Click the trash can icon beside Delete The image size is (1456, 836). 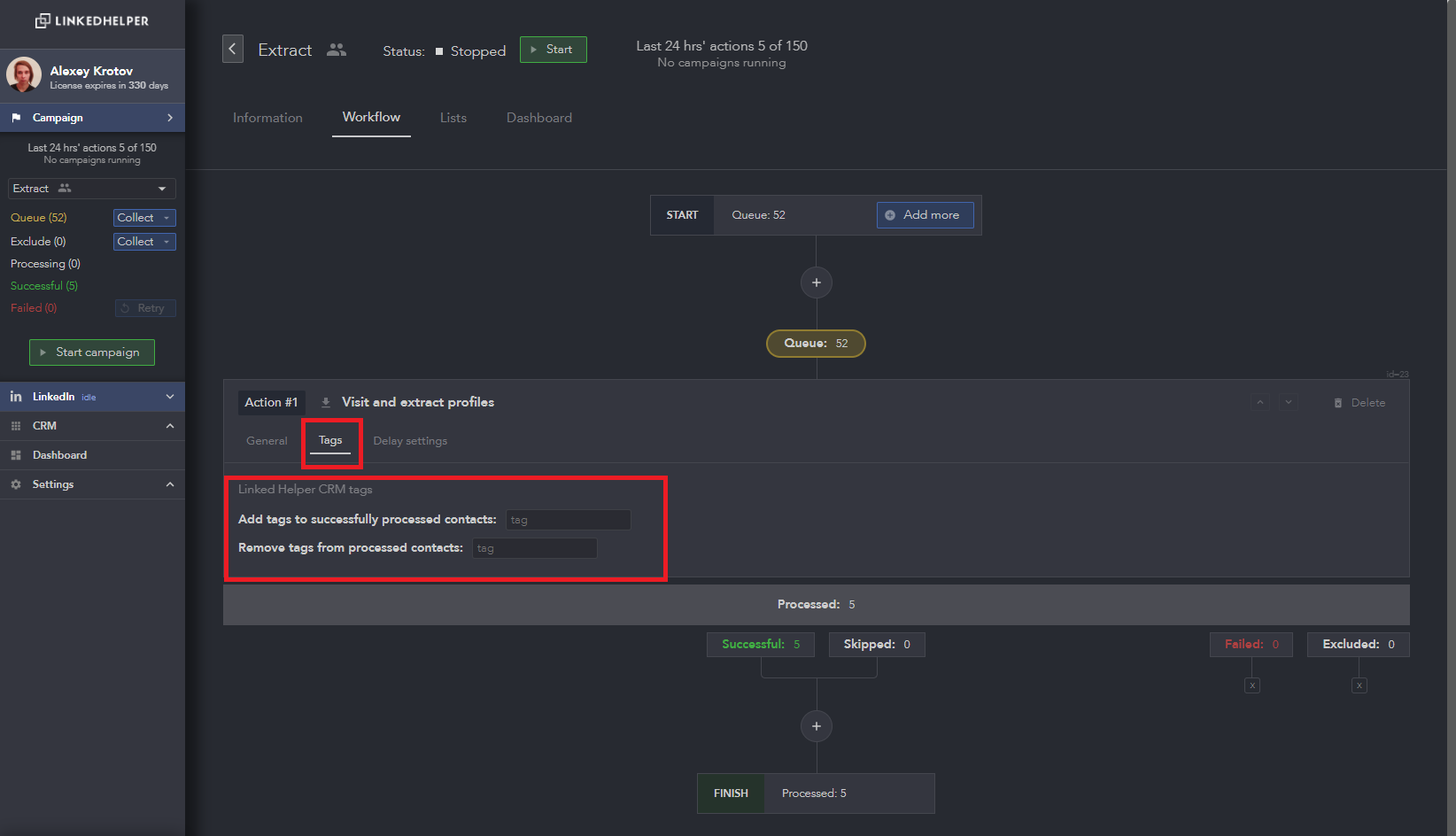1338,403
